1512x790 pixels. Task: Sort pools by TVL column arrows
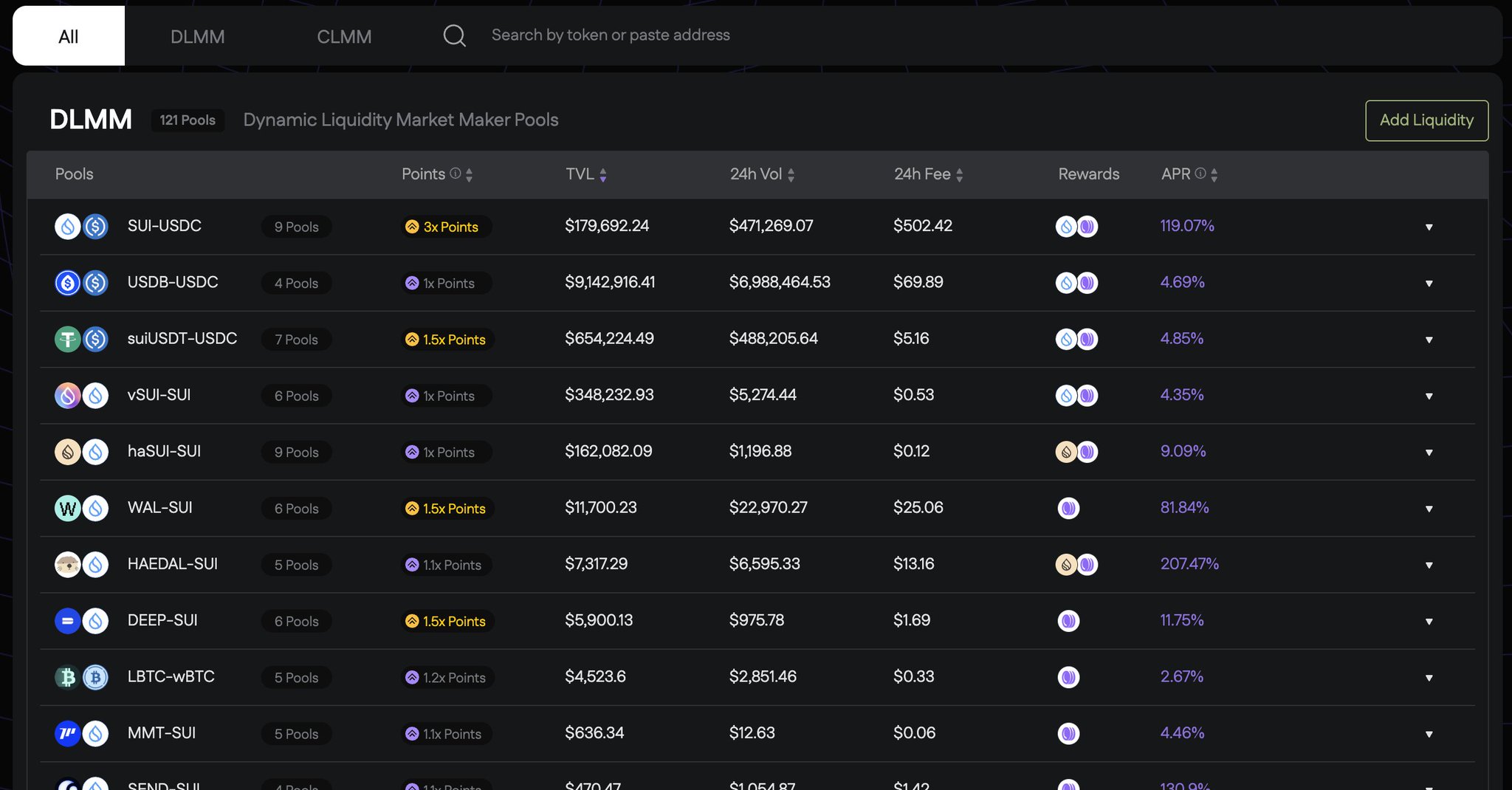tap(603, 175)
